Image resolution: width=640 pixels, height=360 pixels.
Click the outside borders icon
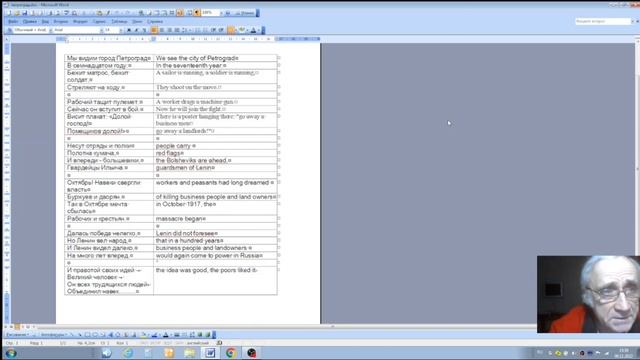click(231, 30)
